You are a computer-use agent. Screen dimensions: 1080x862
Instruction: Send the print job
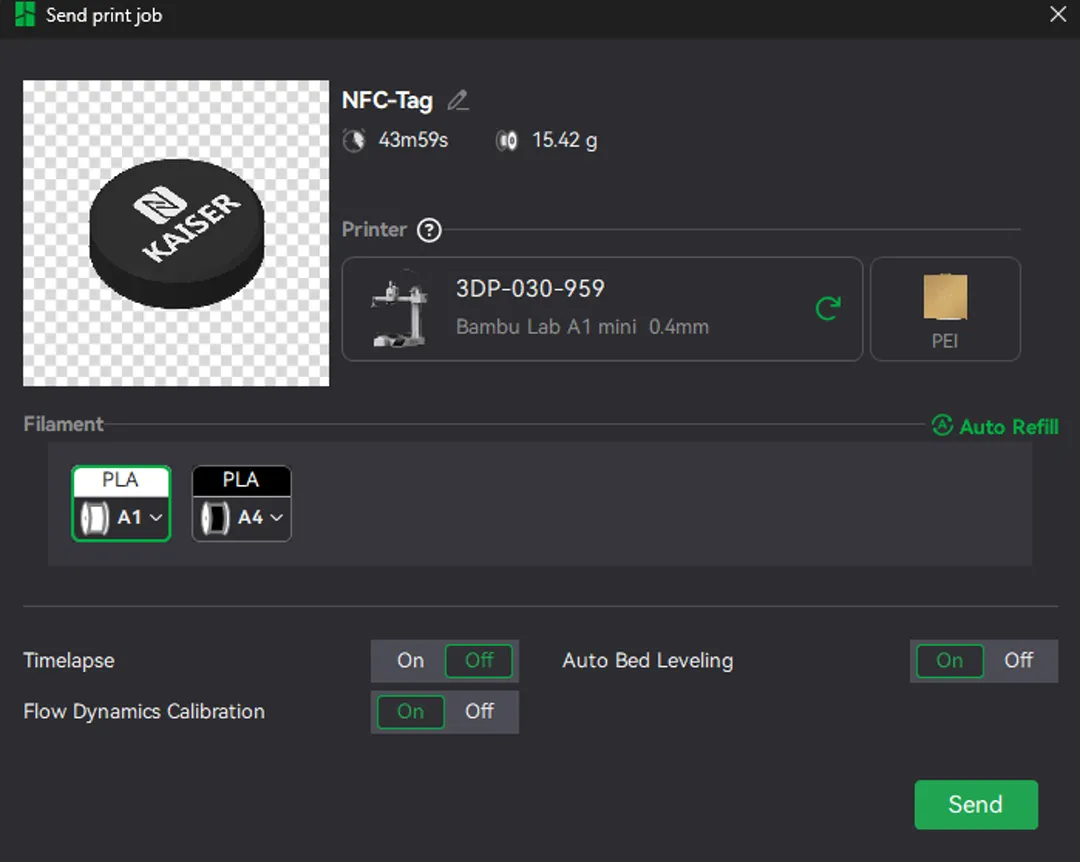point(976,805)
